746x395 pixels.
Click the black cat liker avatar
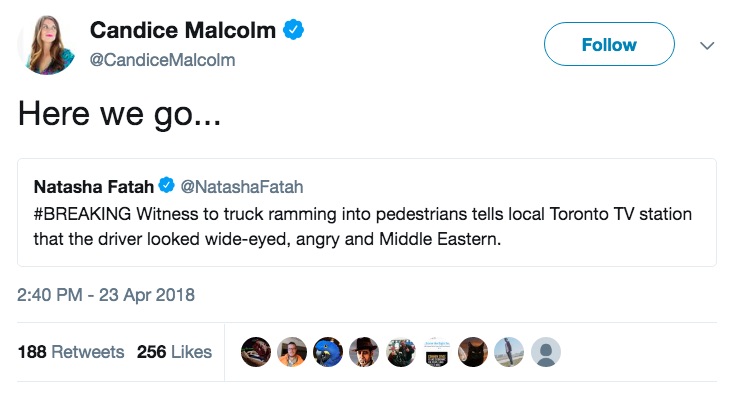pos(473,352)
